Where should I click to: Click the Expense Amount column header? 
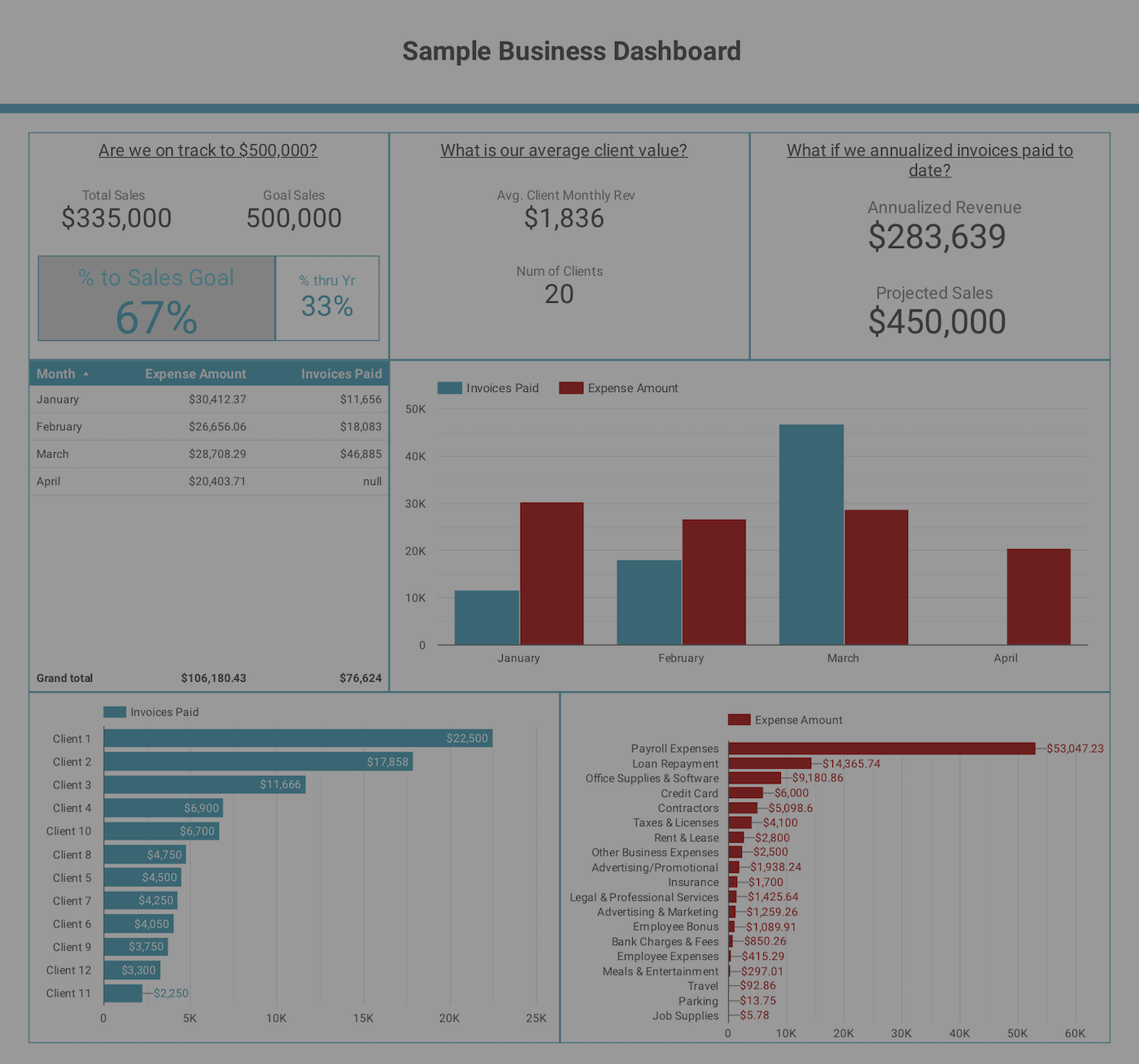195,373
